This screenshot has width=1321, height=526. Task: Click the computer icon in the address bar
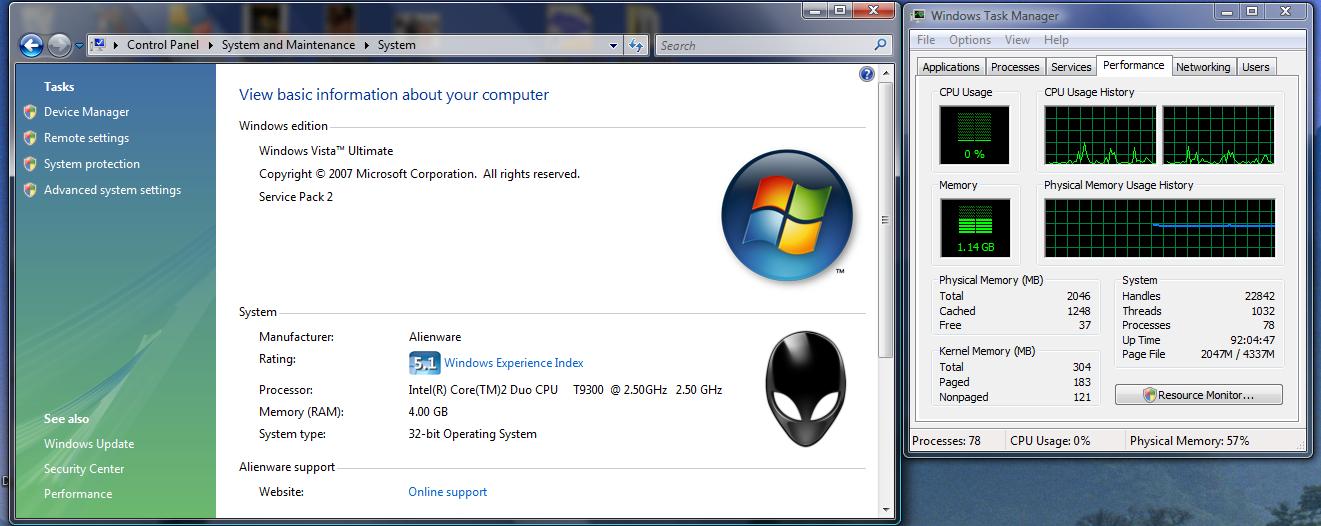[x=99, y=45]
